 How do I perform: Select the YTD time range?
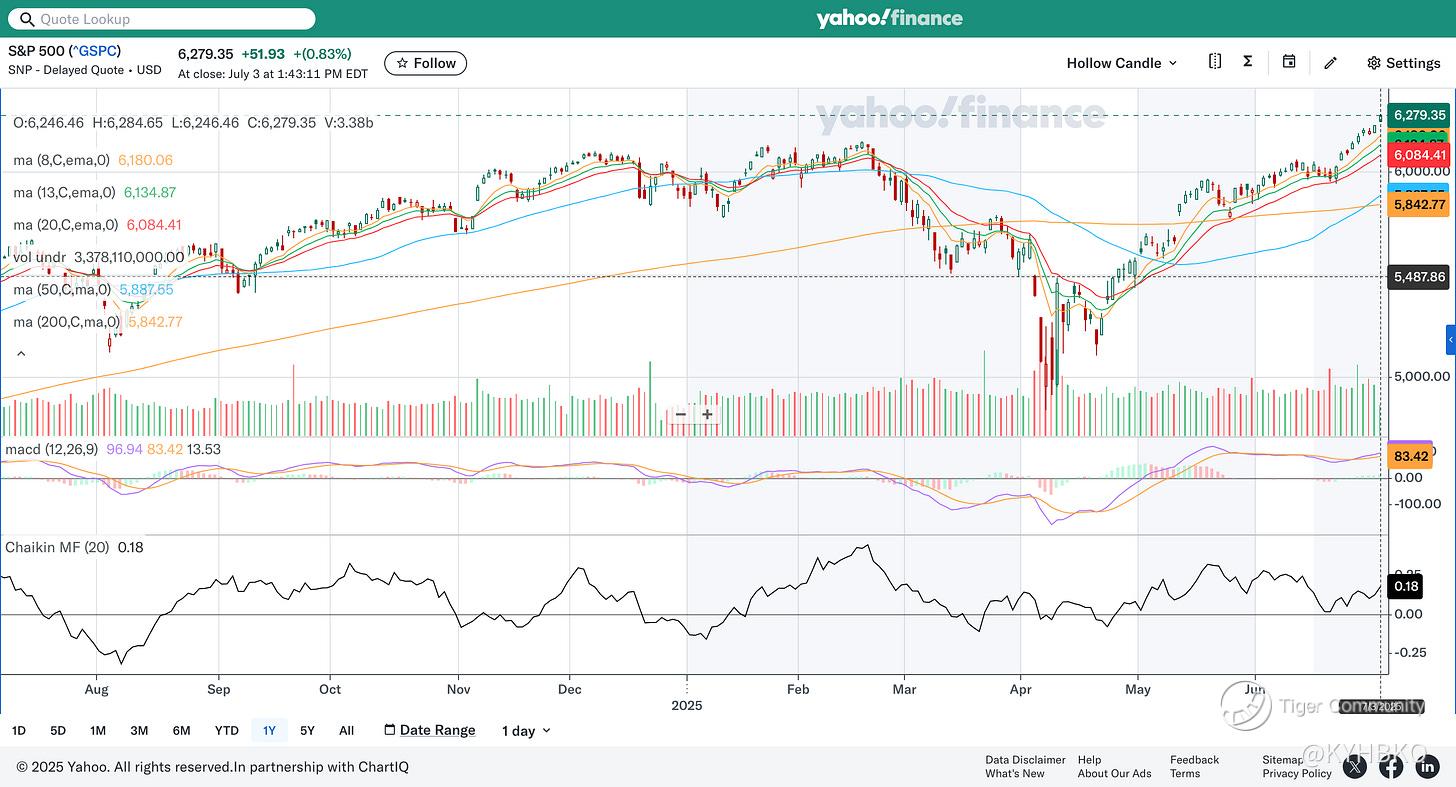tap(227, 731)
